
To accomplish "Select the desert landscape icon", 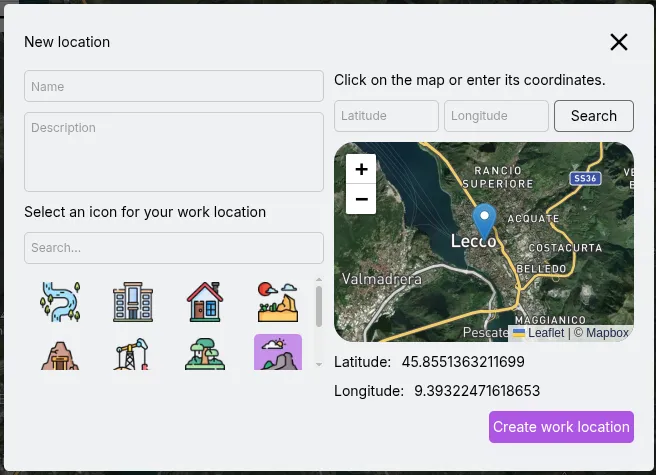I will [x=278, y=299].
